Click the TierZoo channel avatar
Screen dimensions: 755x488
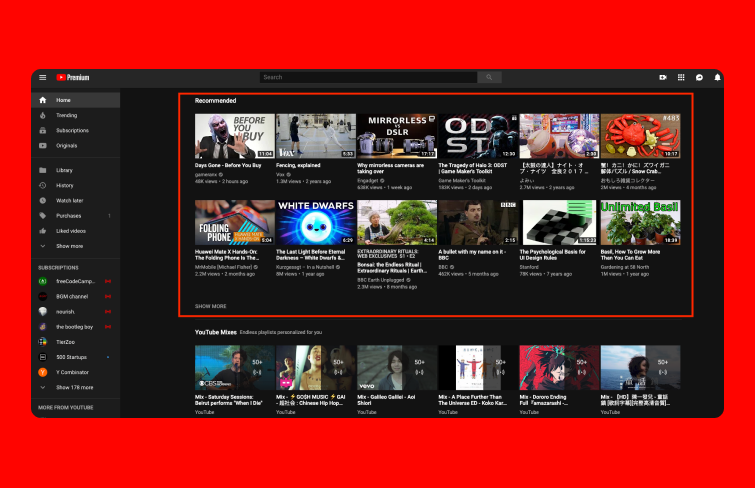[x=43, y=342]
